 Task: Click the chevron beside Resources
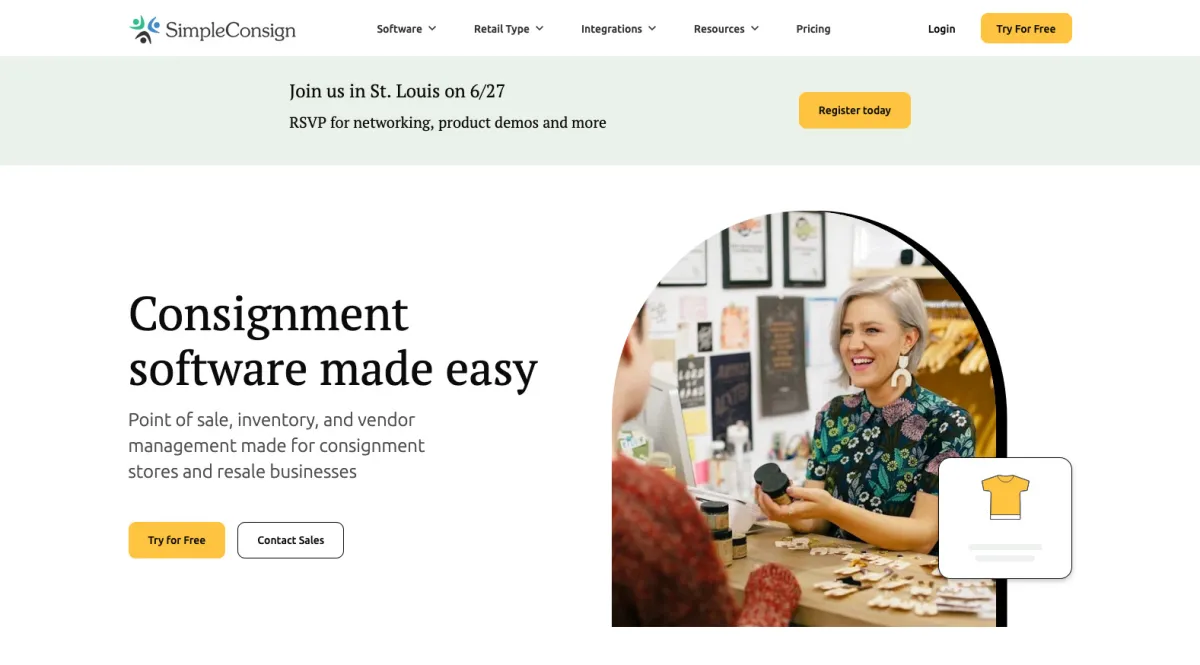pyautogui.click(x=754, y=29)
